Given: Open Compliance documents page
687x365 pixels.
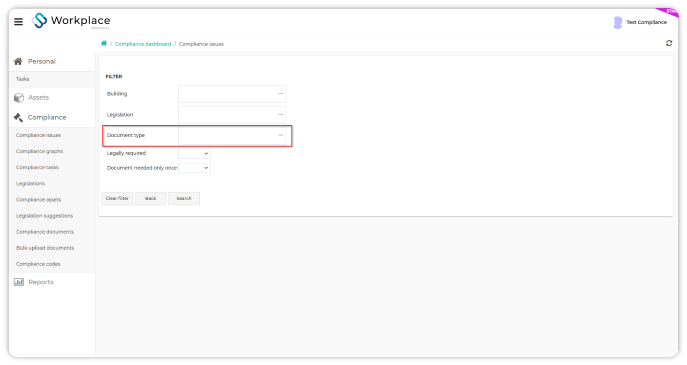Looking at the screenshot, I should [45, 232].
